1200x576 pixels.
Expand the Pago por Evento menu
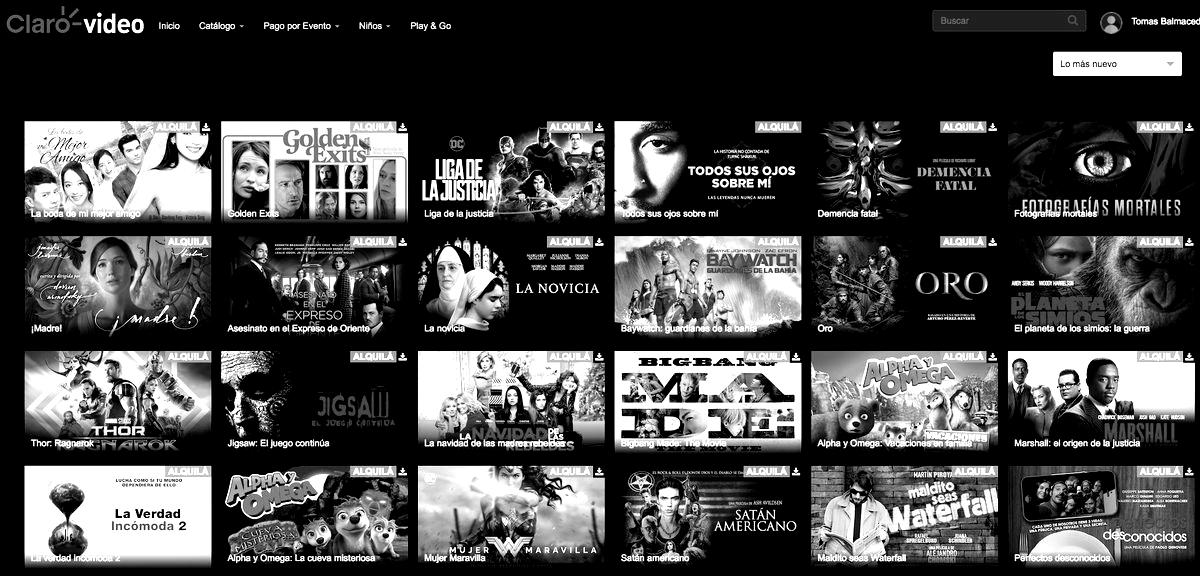point(301,26)
